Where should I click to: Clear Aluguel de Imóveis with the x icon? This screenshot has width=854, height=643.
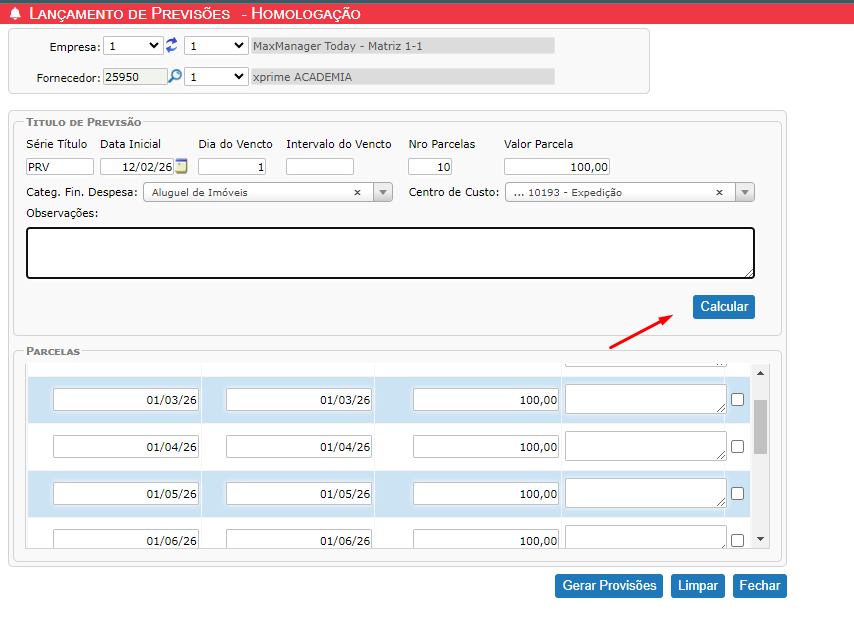tap(357, 192)
